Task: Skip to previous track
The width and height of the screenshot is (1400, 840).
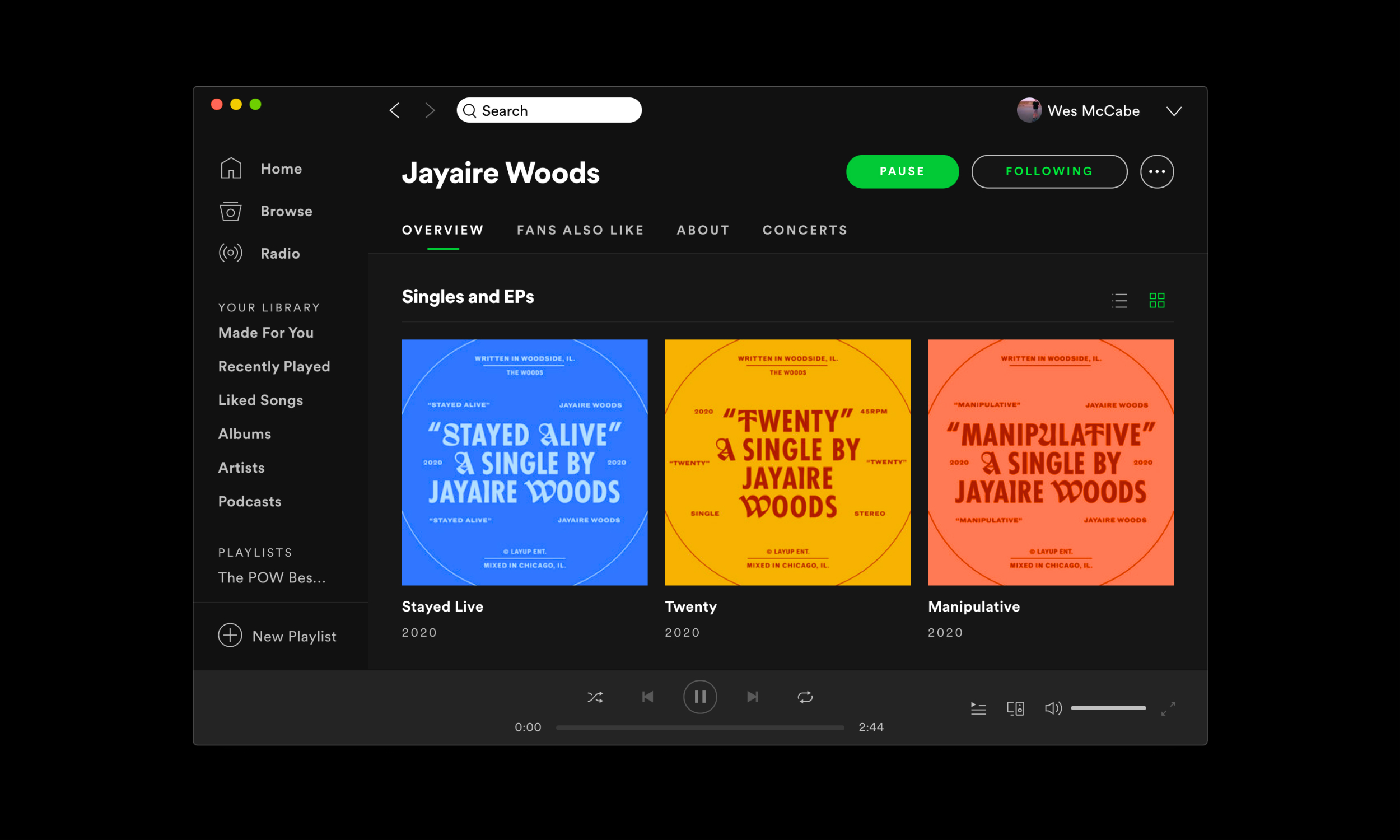Action: [x=647, y=697]
